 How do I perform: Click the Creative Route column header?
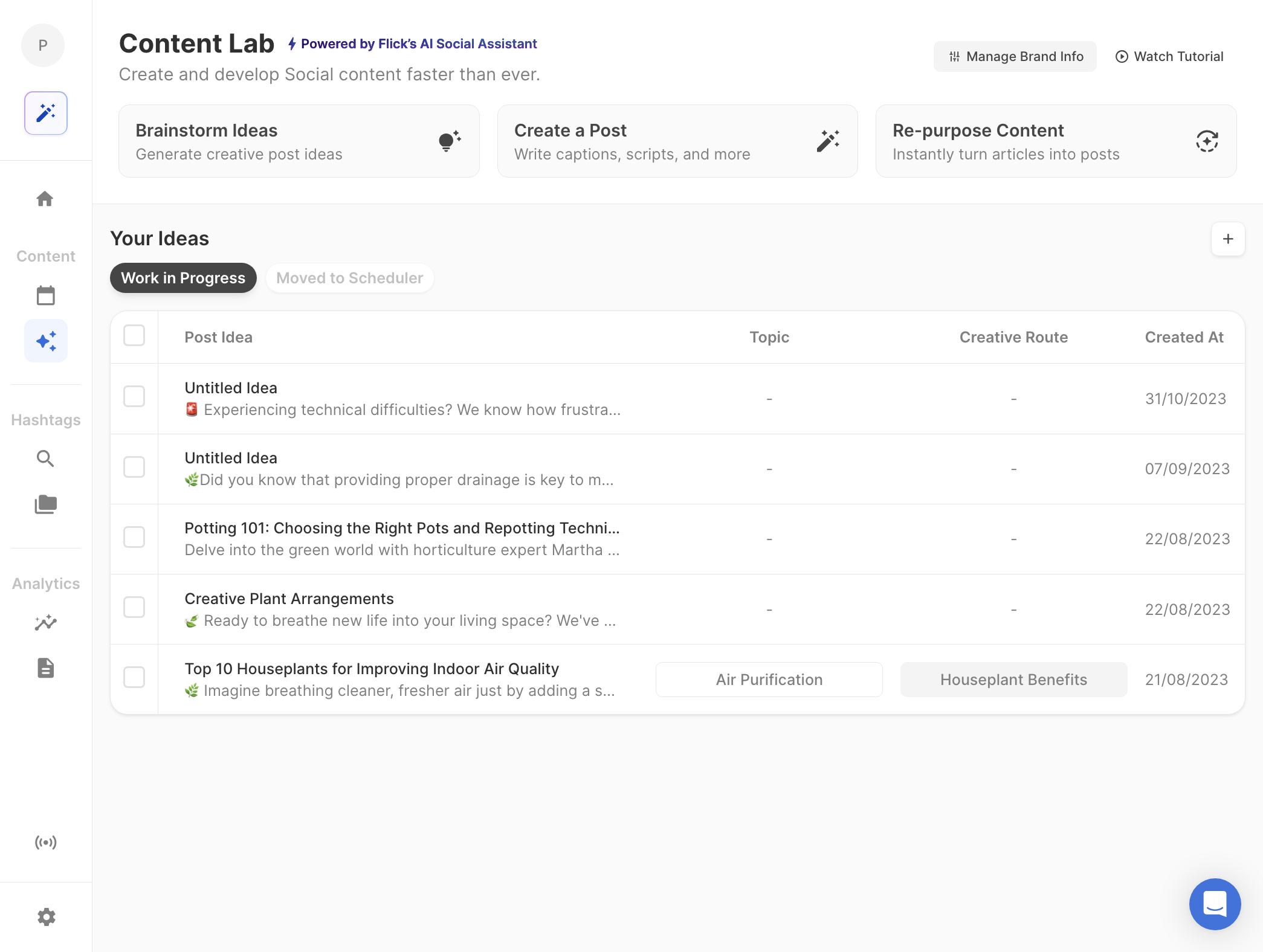(x=1013, y=337)
